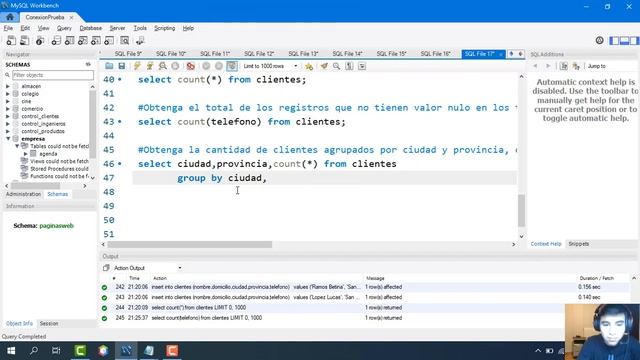Screen dimensions: 640x360
Task: Save the script using floppy disk icon
Action: point(122,66)
